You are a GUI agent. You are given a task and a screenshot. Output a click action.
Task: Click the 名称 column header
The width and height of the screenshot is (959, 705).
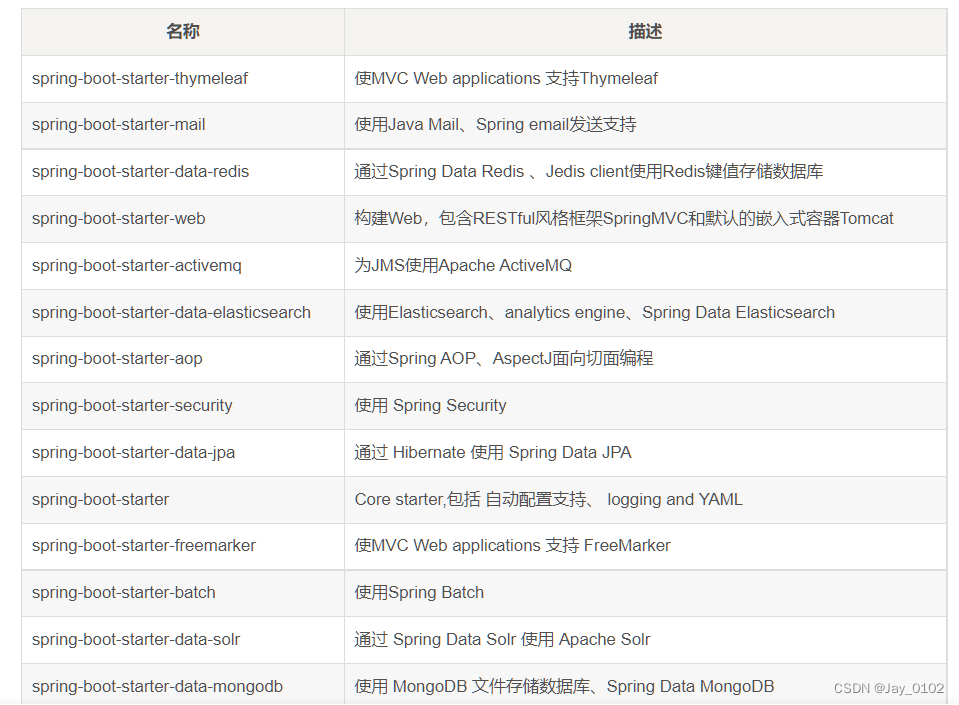183,31
